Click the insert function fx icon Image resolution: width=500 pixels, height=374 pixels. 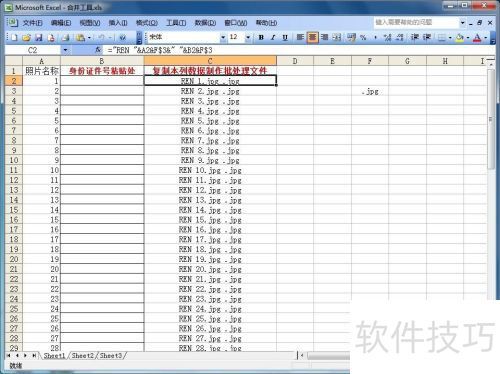pyautogui.click(x=98, y=50)
